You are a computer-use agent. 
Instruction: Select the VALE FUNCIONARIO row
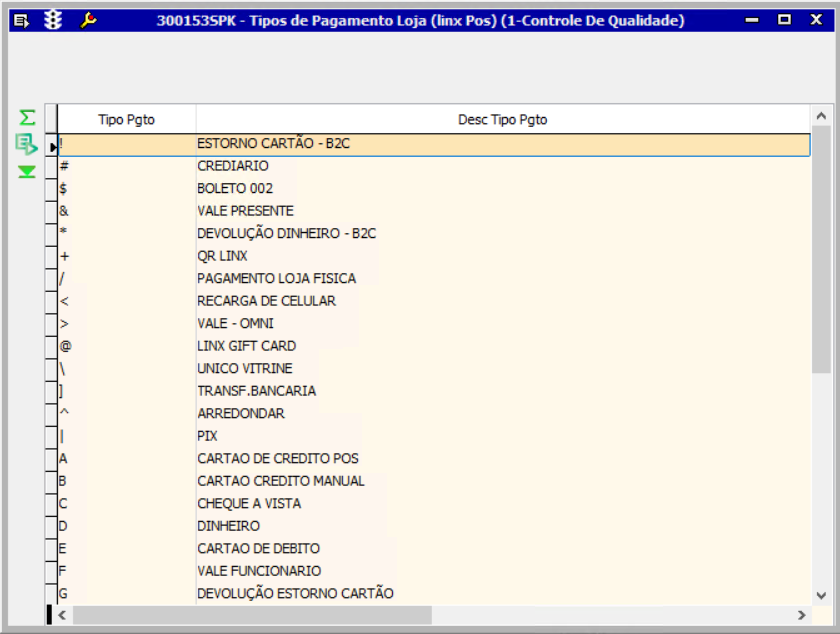tap(434, 571)
